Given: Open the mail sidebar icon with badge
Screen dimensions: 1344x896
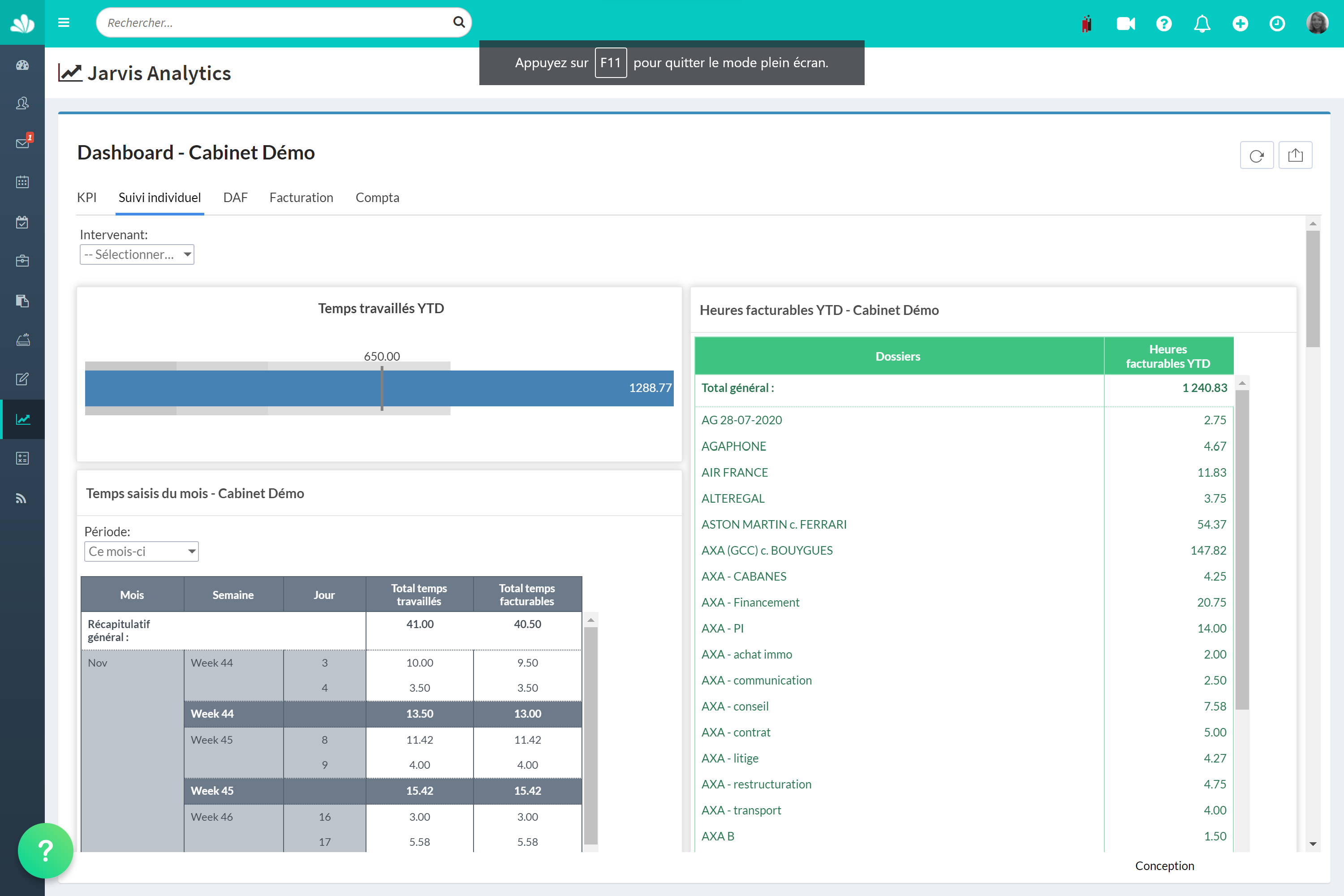Looking at the screenshot, I should pos(23,142).
